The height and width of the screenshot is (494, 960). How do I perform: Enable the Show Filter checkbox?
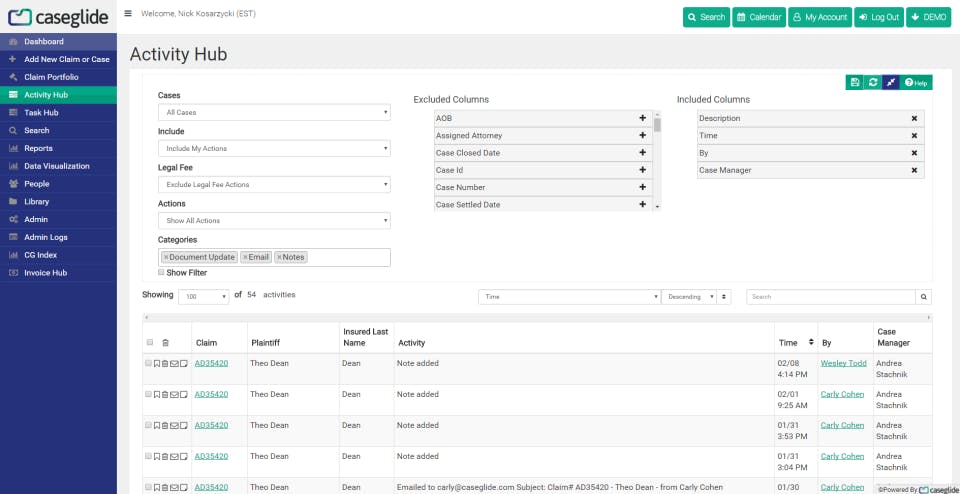(161, 272)
